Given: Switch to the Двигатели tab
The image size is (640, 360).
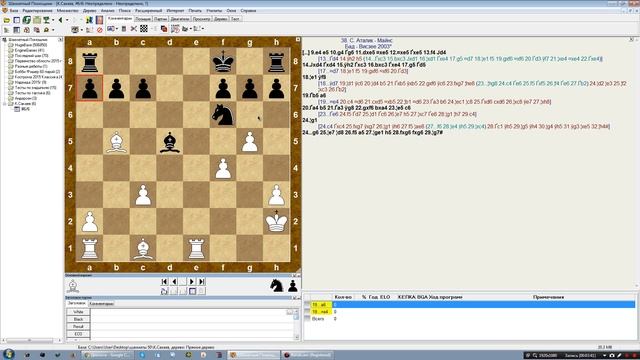Looking at the screenshot, I should [x=180, y=19].
